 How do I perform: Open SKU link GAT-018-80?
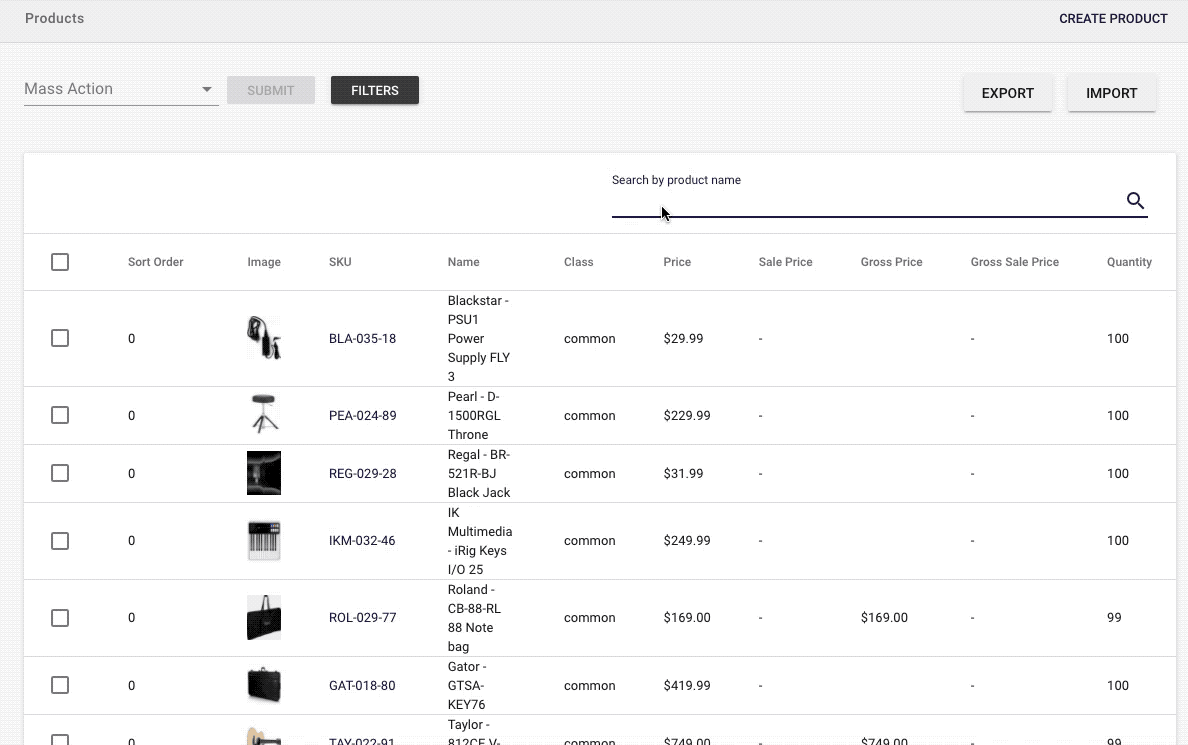361,685
